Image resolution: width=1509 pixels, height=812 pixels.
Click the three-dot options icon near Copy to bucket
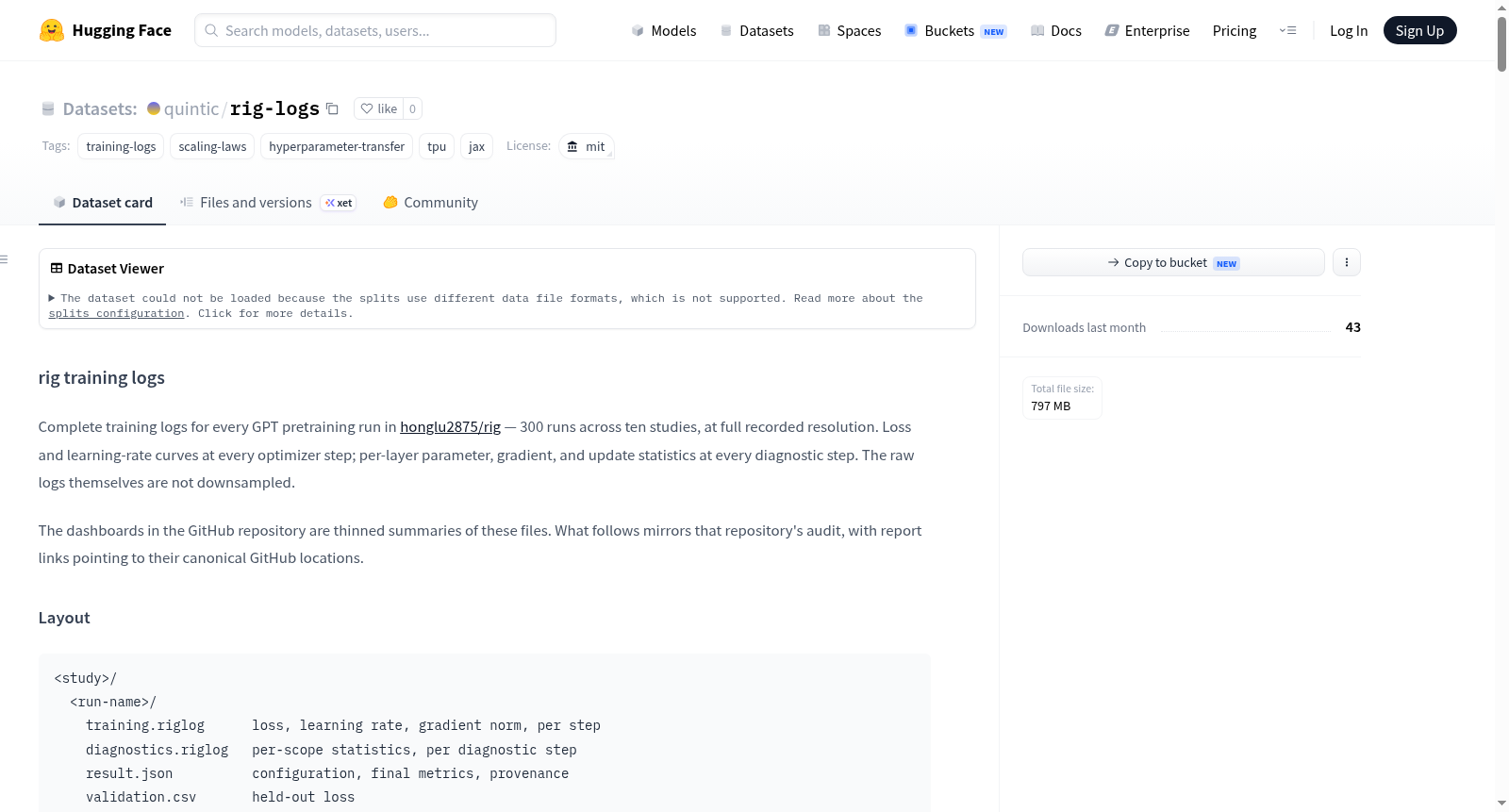1347,262
